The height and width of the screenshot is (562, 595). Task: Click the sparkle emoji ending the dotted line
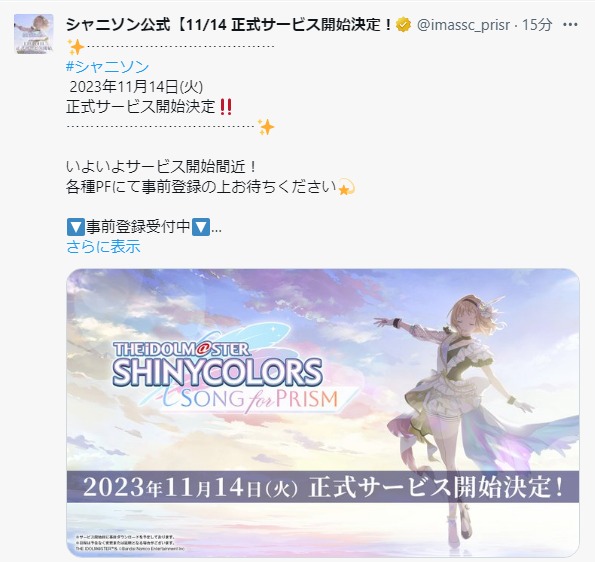click(266, 127)
